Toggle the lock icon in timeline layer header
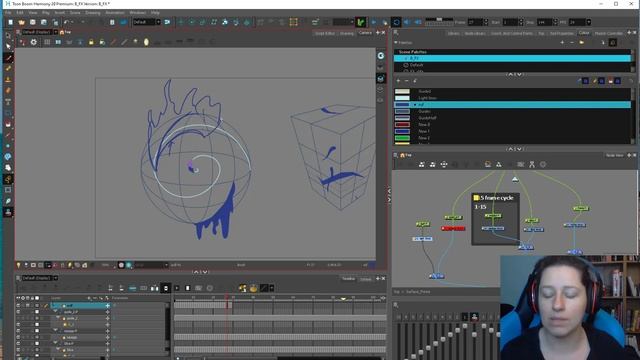This screenshot has height=360, width=640. (32, 298)
